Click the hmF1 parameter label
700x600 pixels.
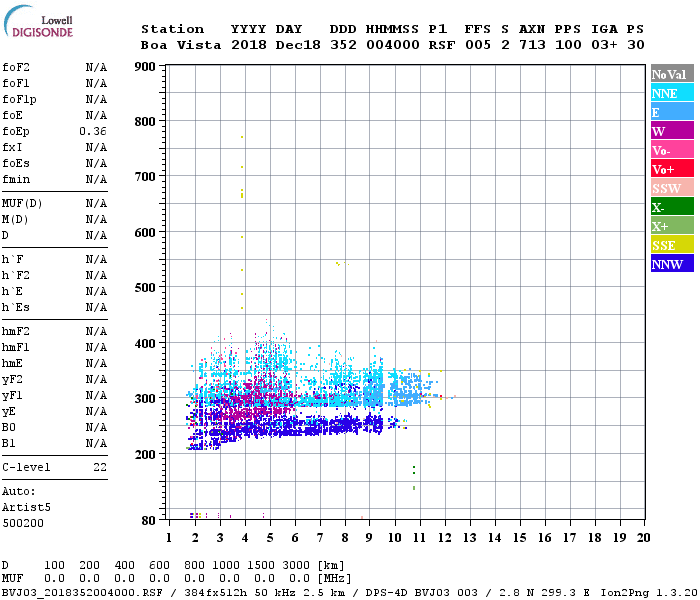pyautogui.click(x=16, y=348)
